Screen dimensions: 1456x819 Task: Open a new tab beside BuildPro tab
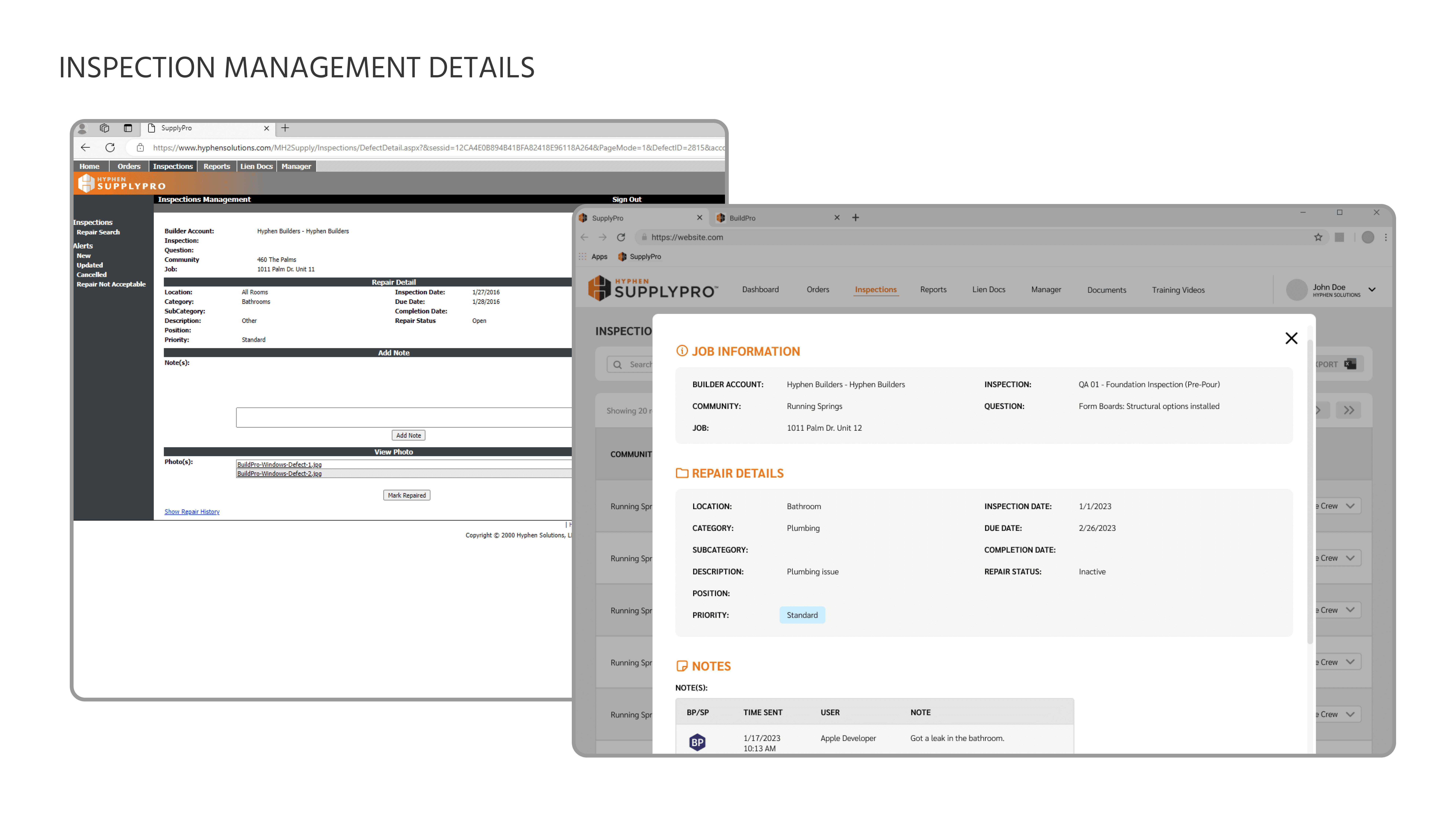tap(856, 218)
